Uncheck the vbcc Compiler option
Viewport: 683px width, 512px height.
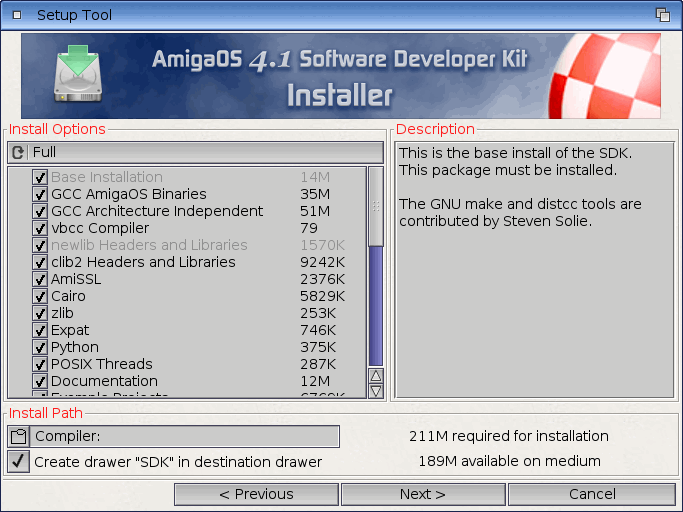[40, 228]
